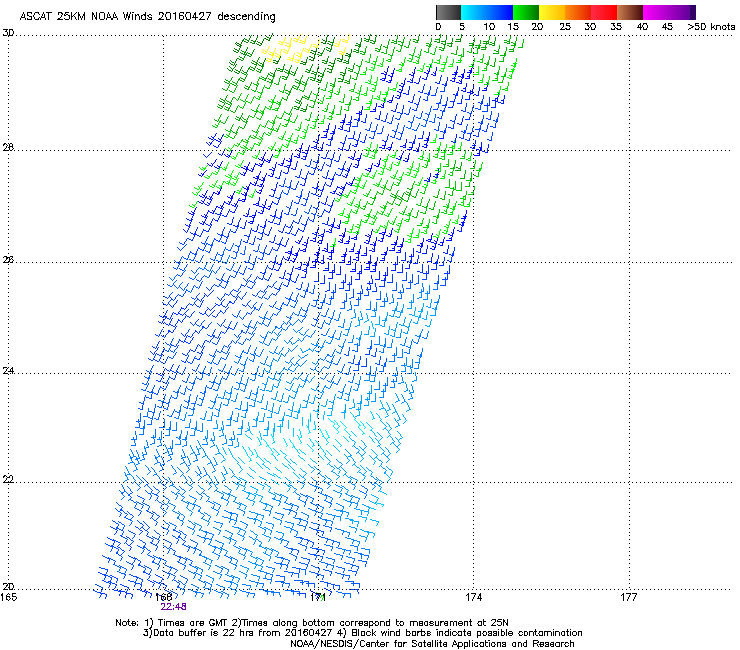Click the latitude axis label '20'
This screenshot has width=740, height=650.
[8, 586]
